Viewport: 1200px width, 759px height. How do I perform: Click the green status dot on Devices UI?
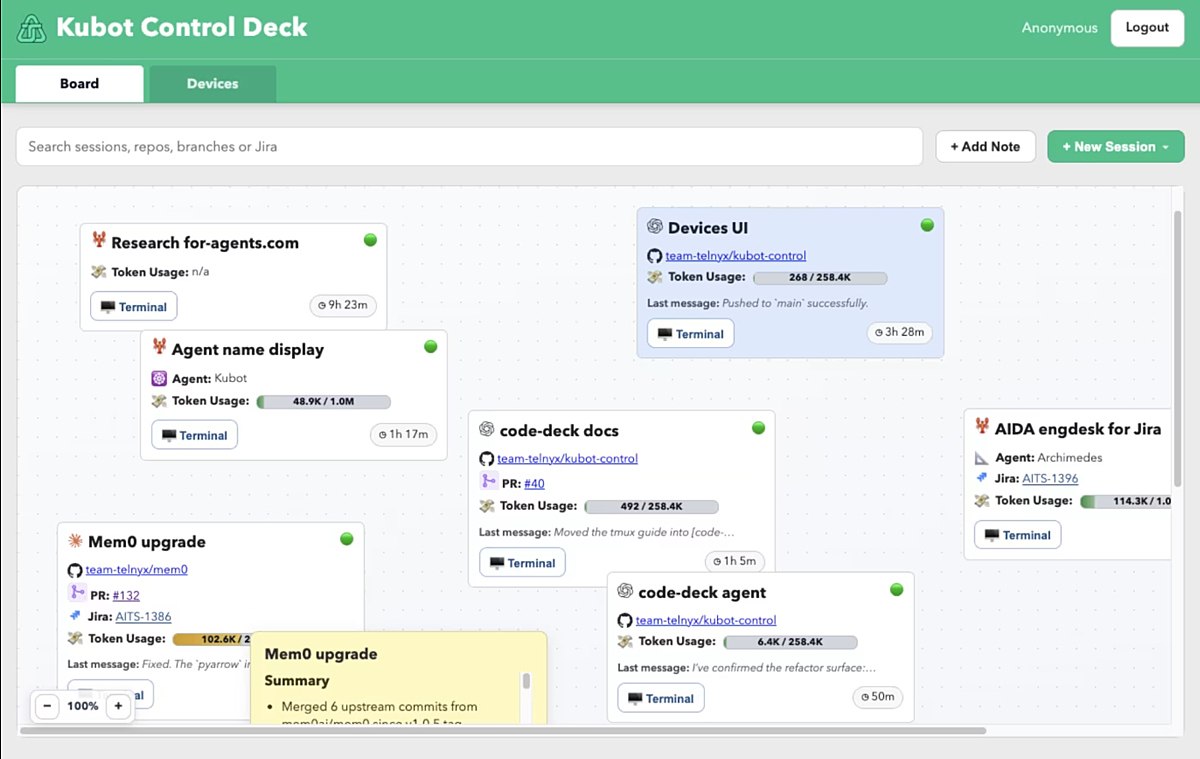(x=927, y=225)
